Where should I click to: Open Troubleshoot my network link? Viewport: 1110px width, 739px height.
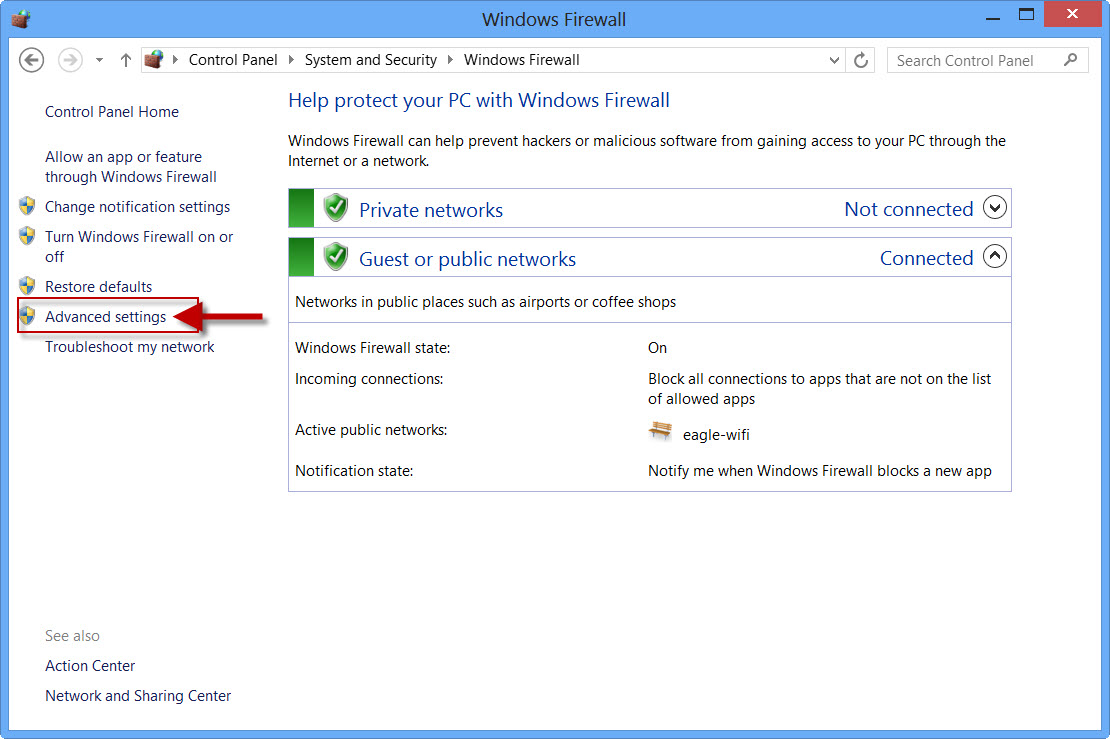point(130,347)
